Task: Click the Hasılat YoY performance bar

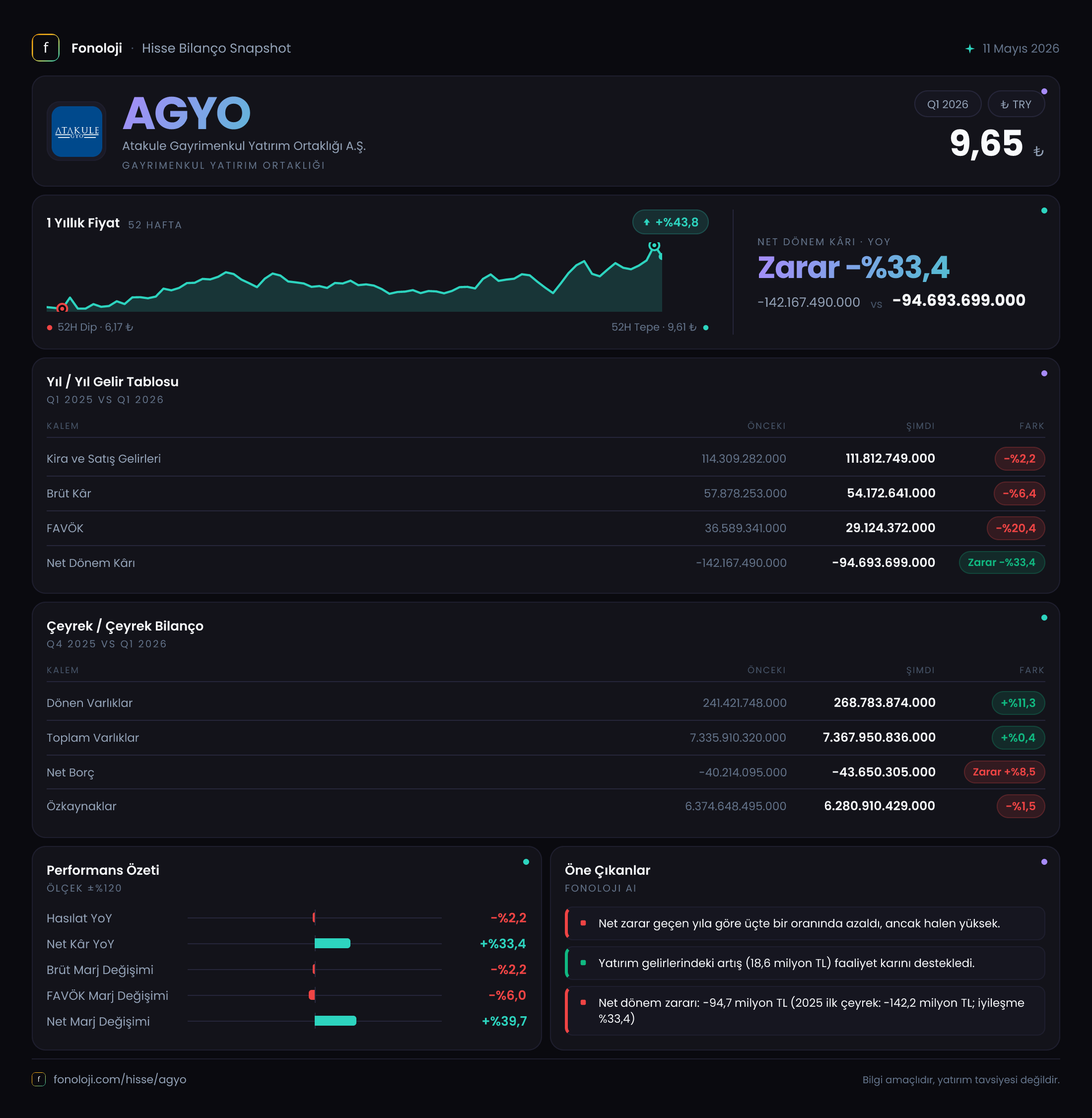Action: [314, 918]
